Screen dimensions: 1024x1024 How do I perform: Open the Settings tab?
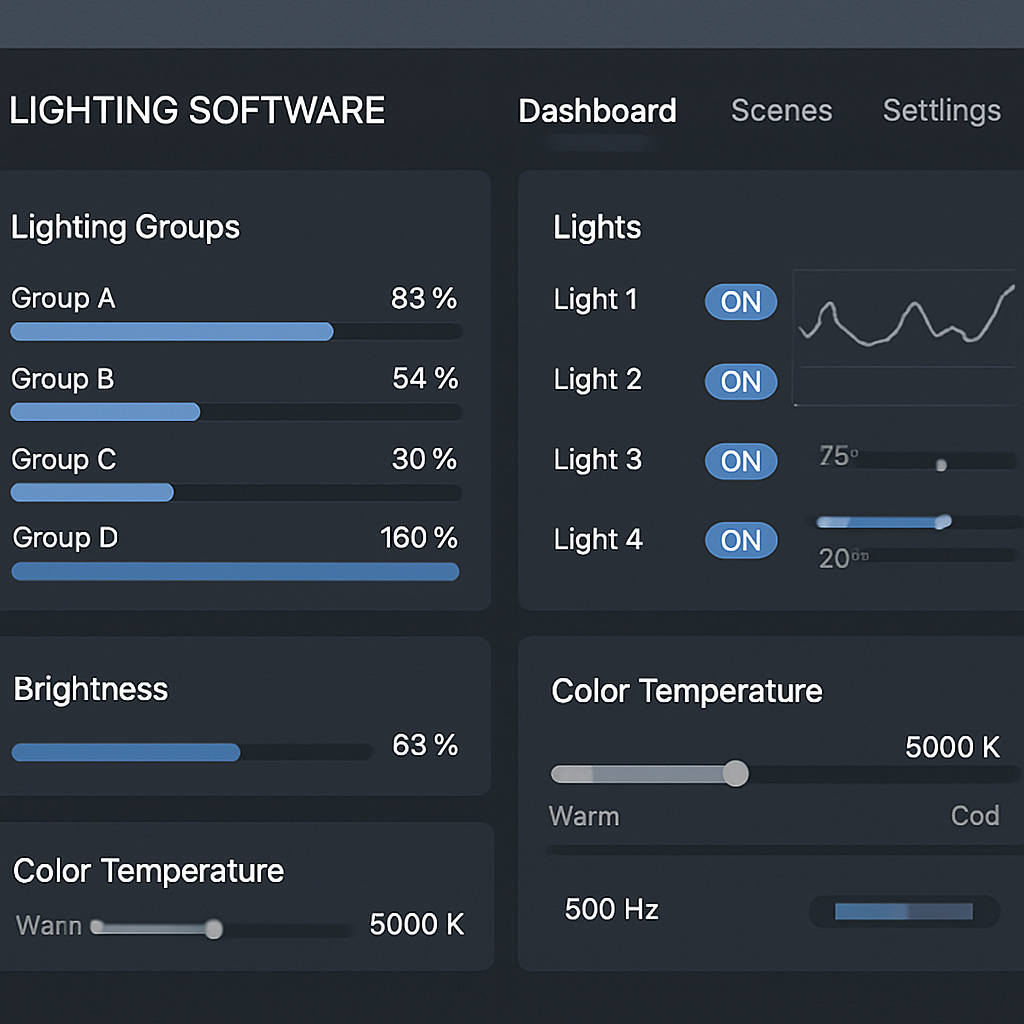(x=941, y=111)
